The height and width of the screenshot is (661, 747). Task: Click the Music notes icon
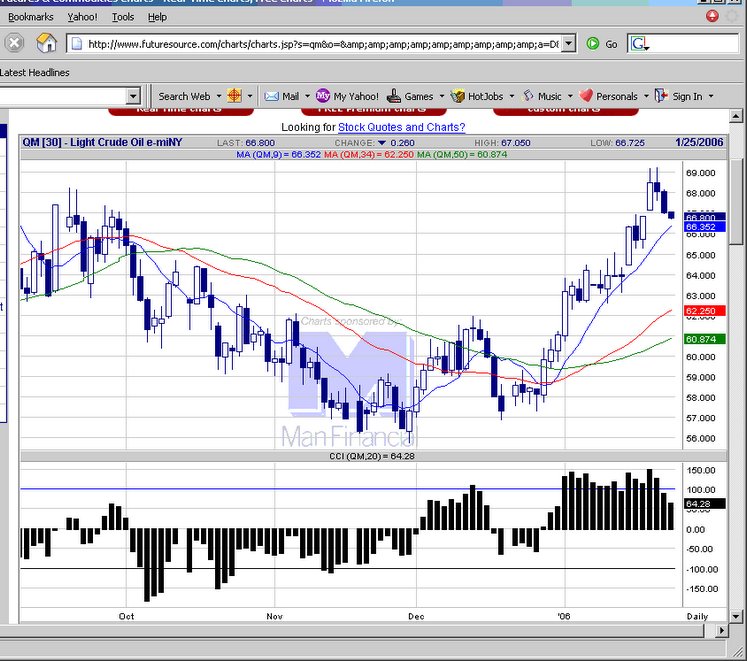coord(528,96)
